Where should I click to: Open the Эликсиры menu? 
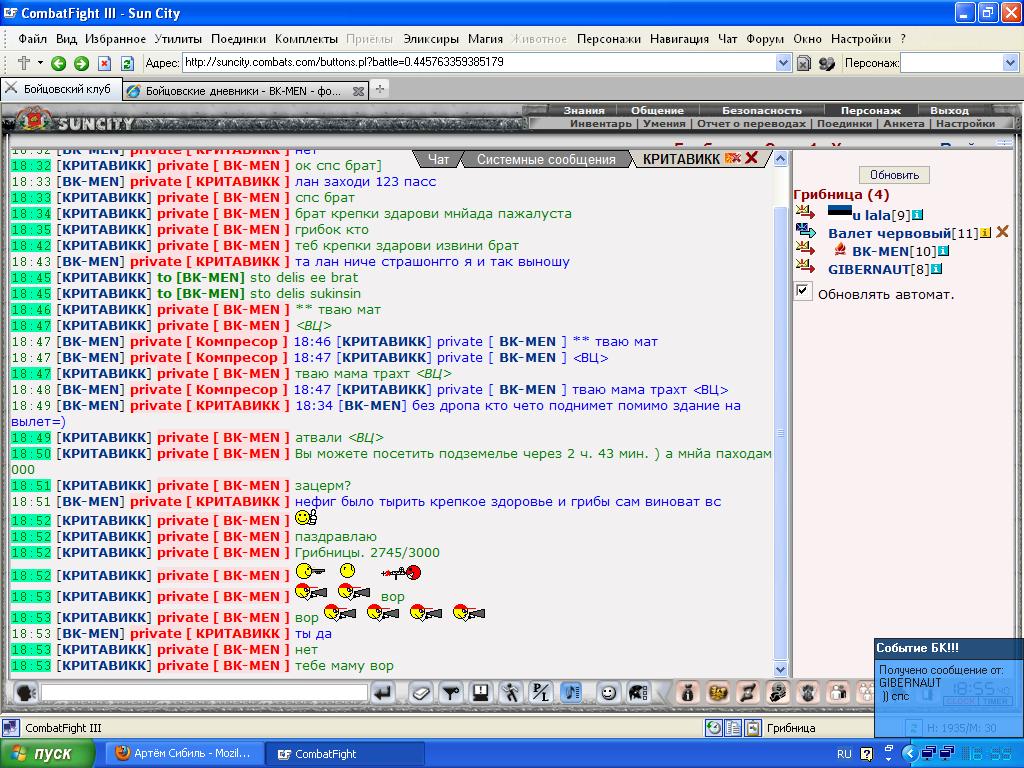click(x=430, y=39)
